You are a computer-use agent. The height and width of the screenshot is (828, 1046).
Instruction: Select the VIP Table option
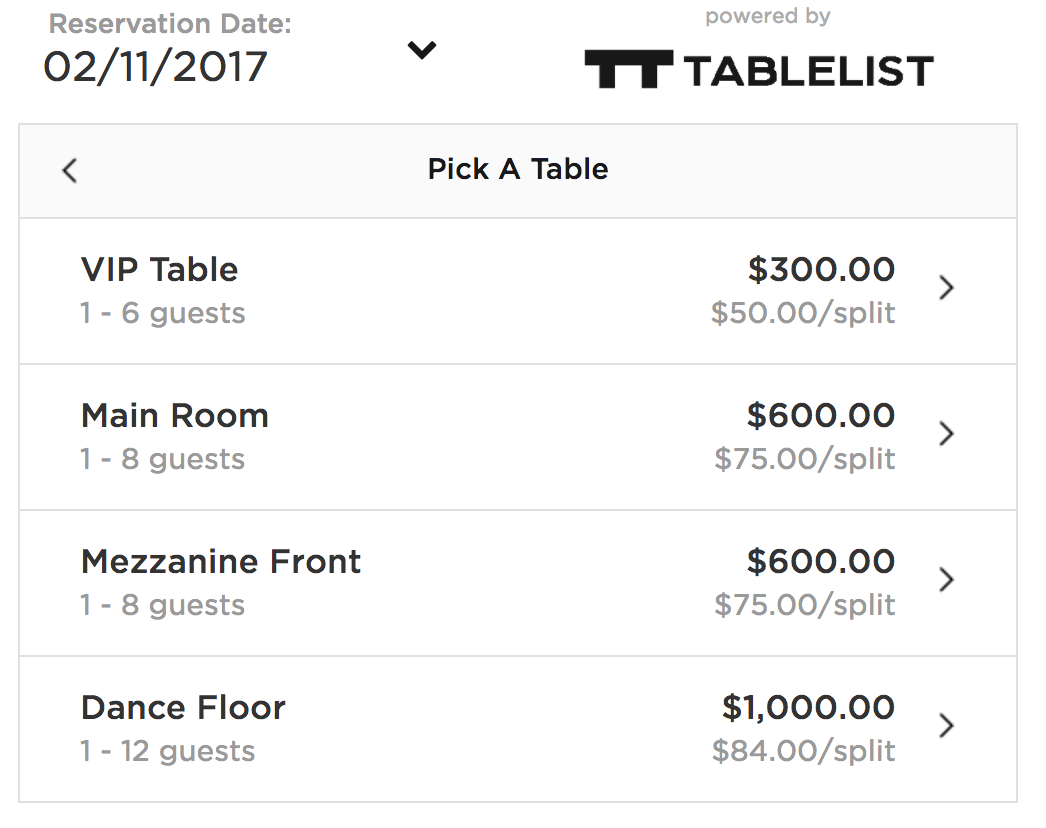pyautogui.click(x=160, y=270)
